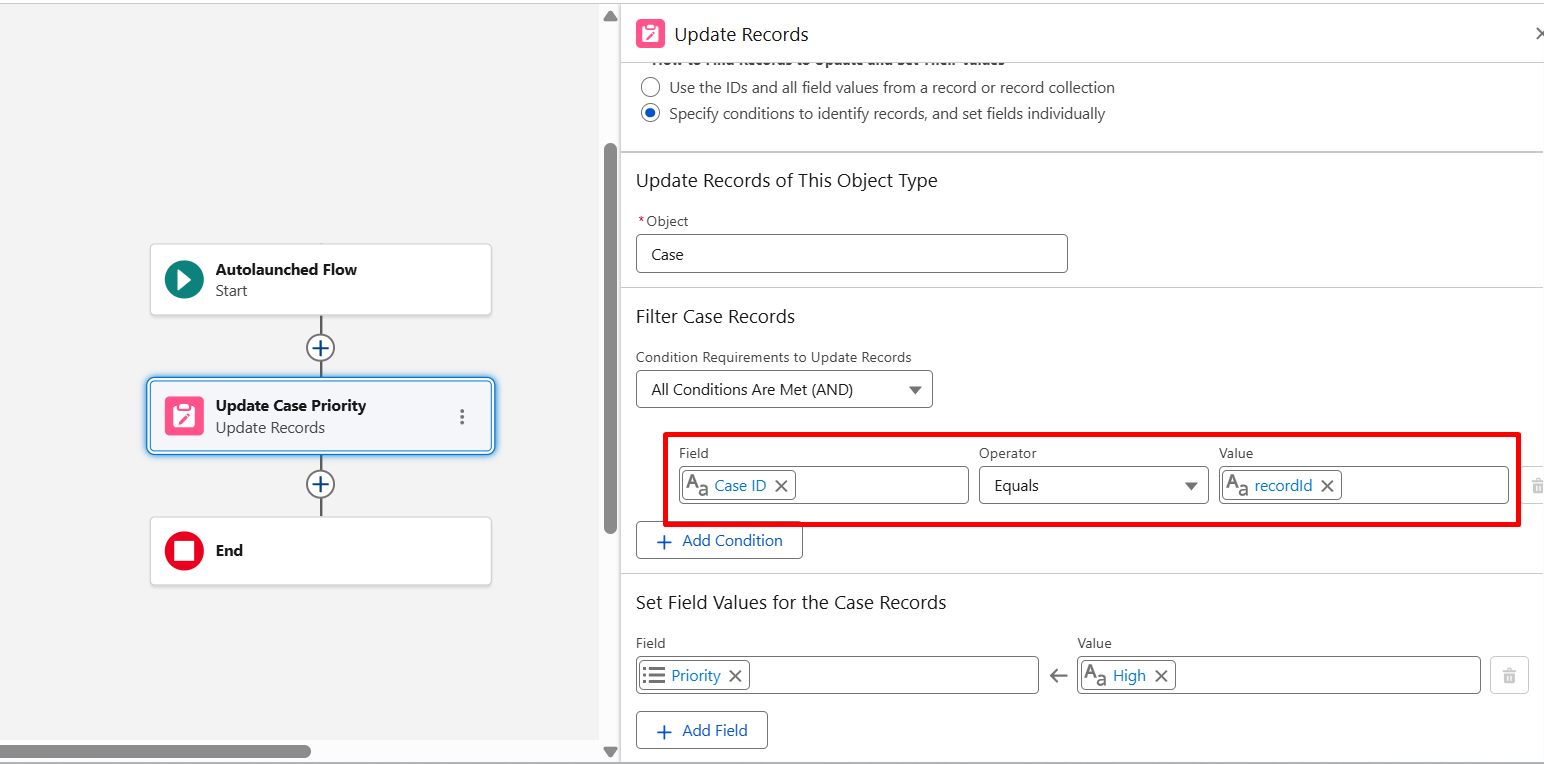Click the Autolaunched Flow start play icon
This screenshot has height=764, width=1544.
pos(184,279)
